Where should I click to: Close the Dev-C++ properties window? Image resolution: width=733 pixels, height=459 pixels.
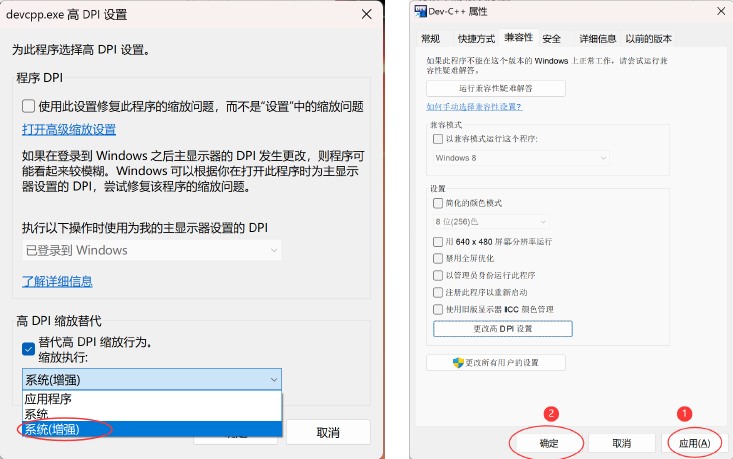[721, 11]
